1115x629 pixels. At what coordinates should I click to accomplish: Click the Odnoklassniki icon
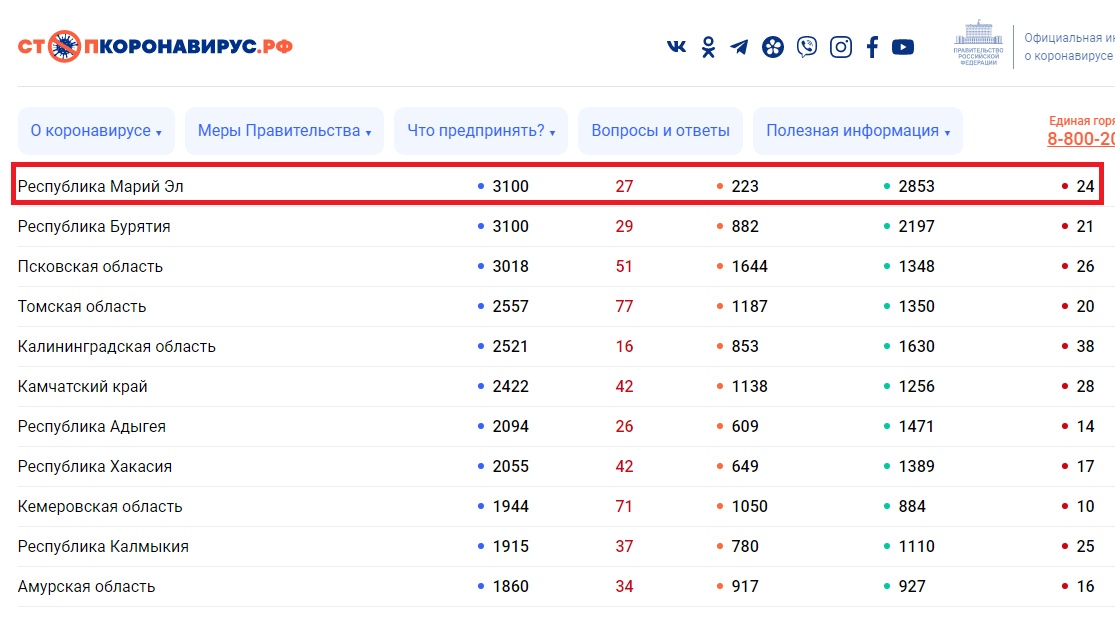click(709, 46)
